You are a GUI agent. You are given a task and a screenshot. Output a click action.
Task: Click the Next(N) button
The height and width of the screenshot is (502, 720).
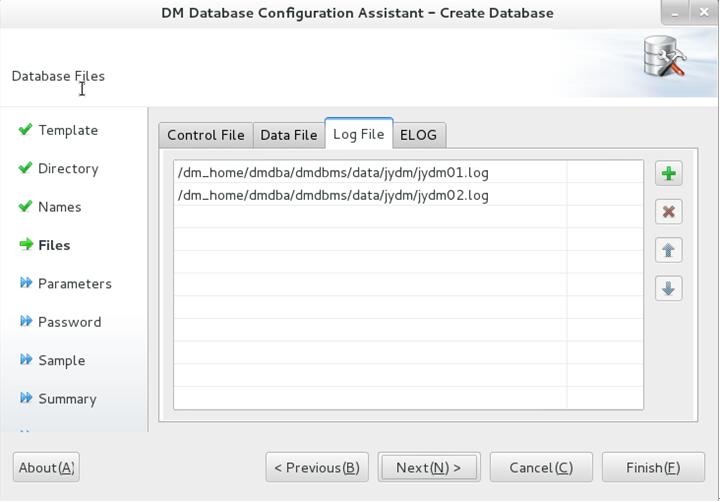coord(429,468)
